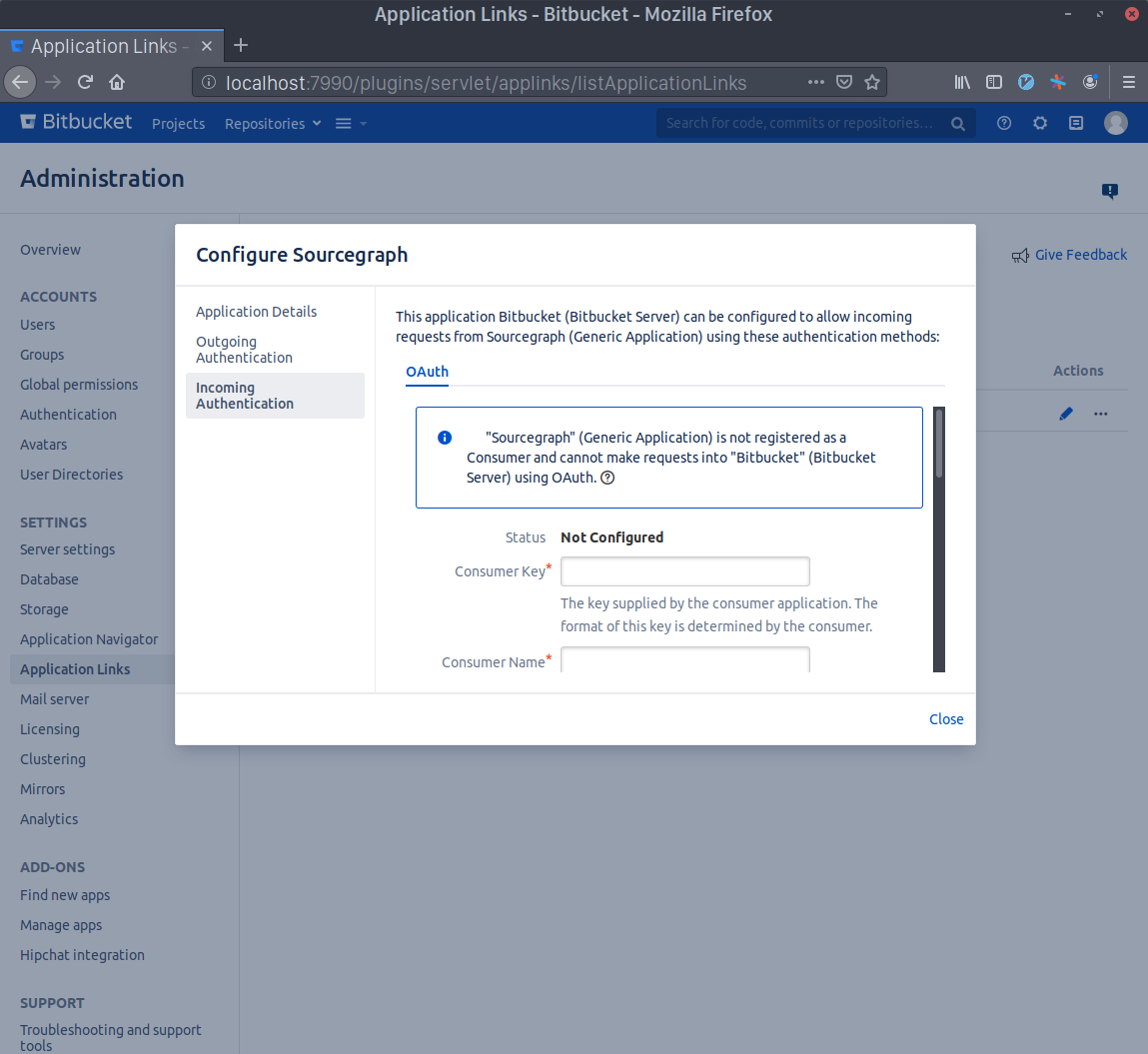Click the Bitbucket logo in the header

[x=76, y=122]
